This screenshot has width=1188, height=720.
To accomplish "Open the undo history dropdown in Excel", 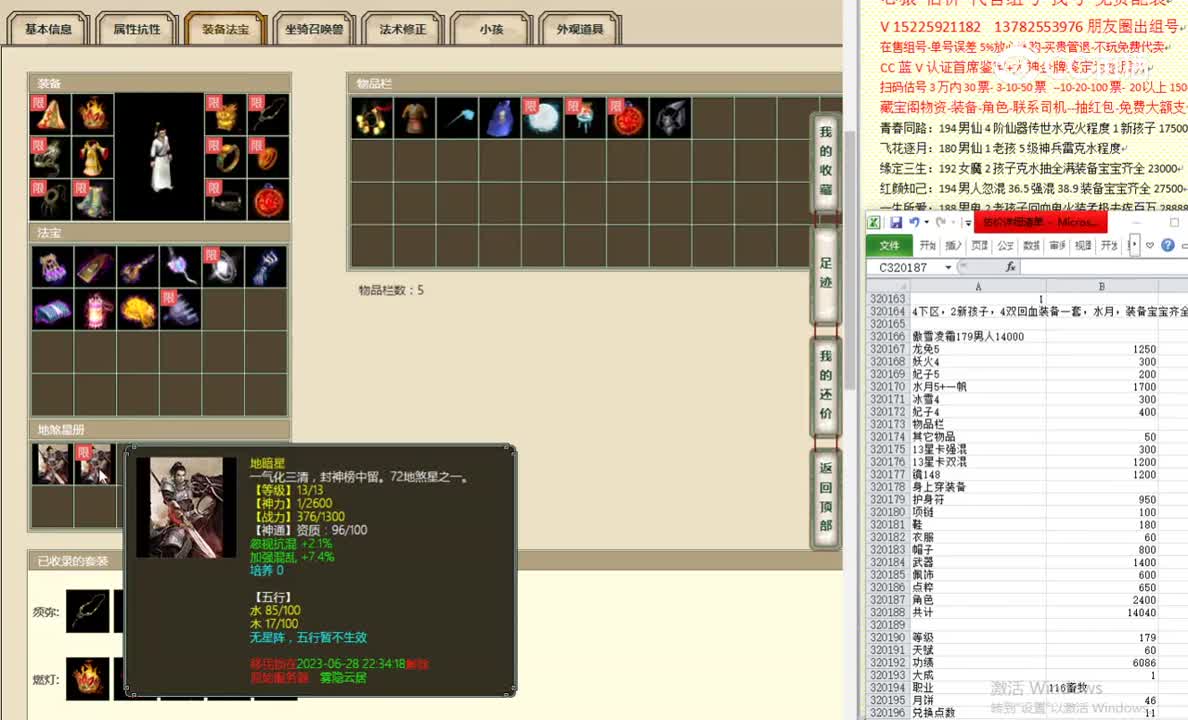I will pyautogui.click(x=926, y=222).
